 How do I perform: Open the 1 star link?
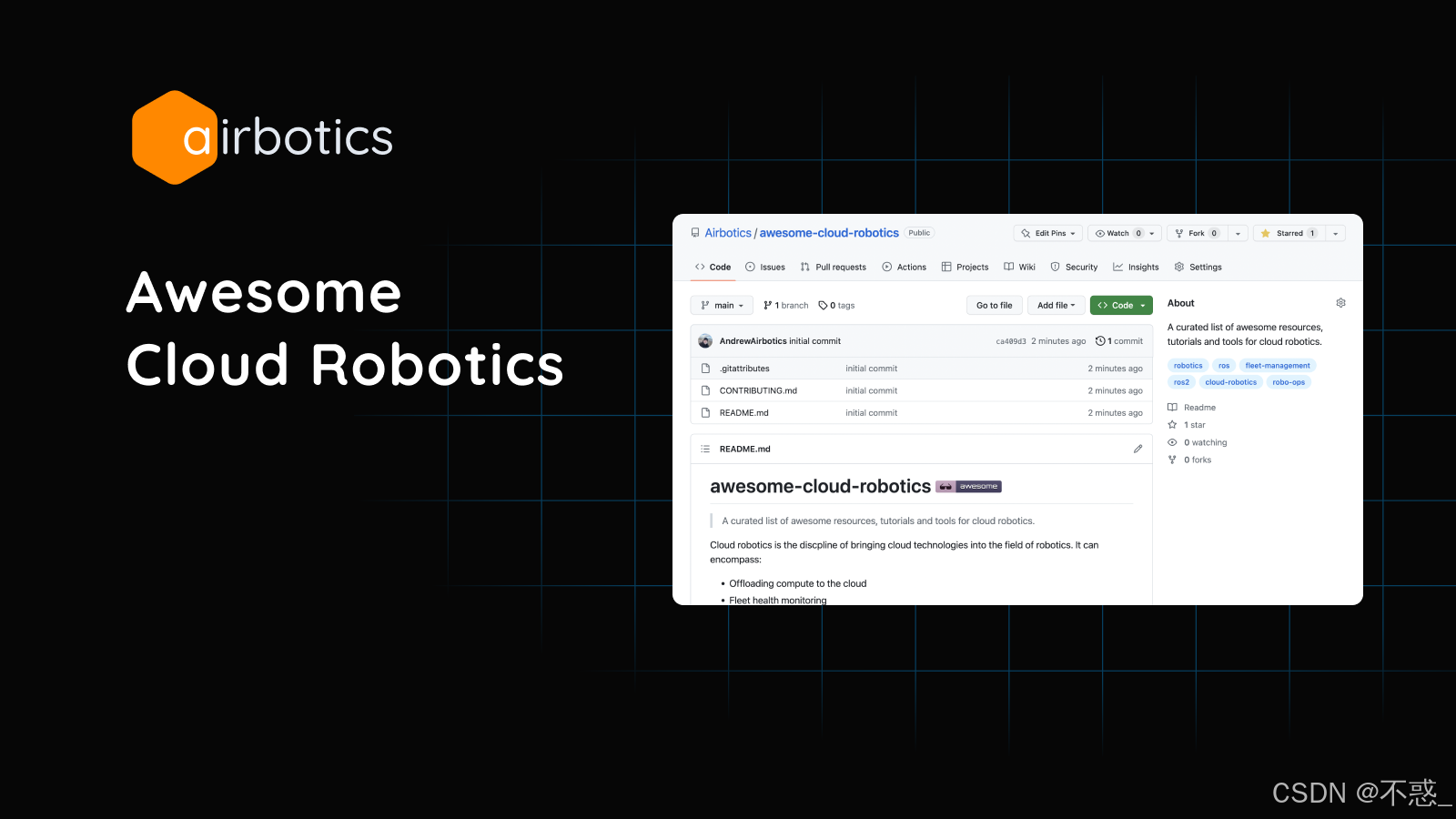click(x=1187, y=425)
